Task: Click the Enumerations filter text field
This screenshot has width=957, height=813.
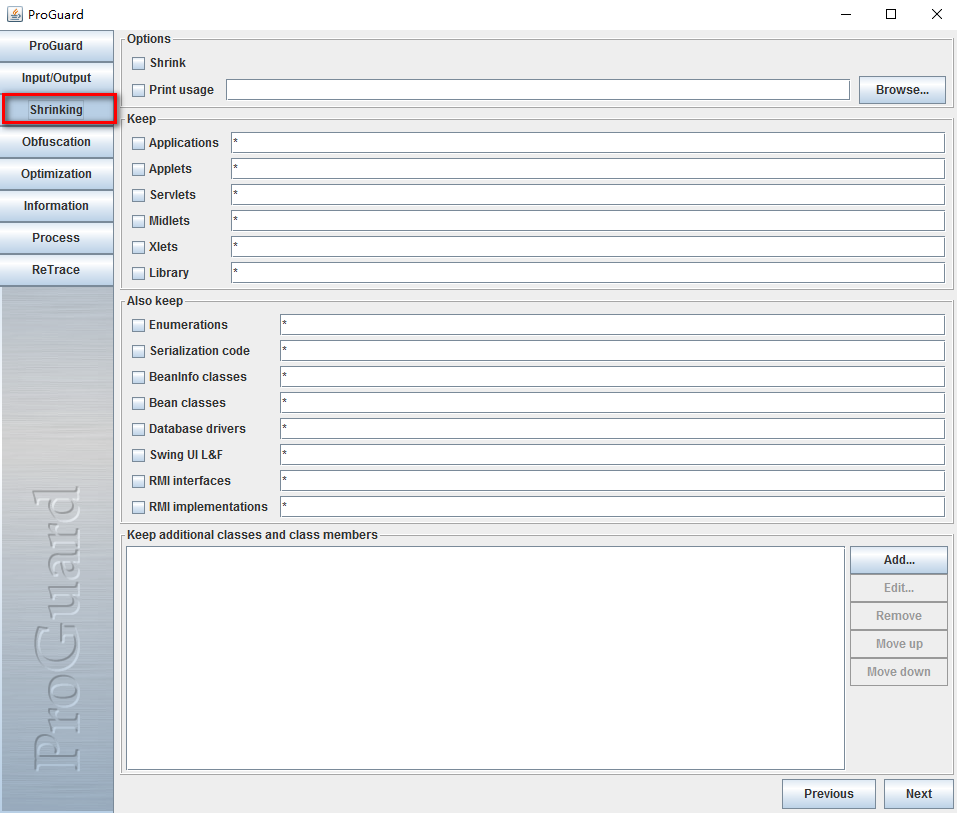Action: pyautogui.click(x=612, y=325)
